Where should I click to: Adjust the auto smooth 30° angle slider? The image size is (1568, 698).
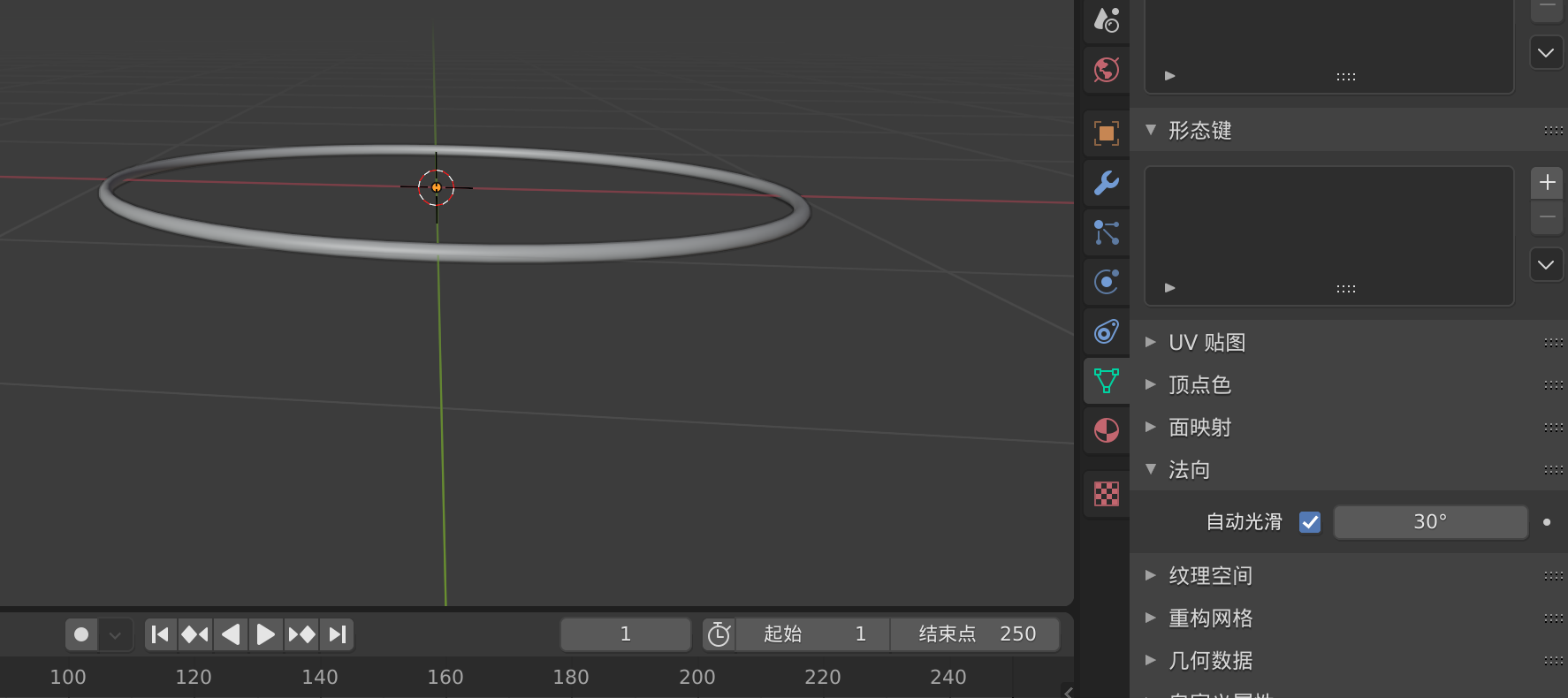[1430, 522]
